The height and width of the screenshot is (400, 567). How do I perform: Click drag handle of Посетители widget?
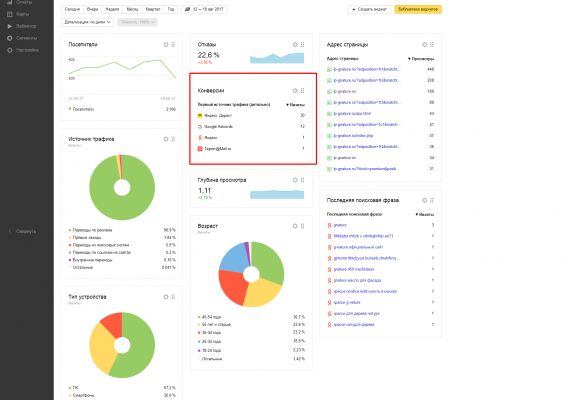[173, 44]
